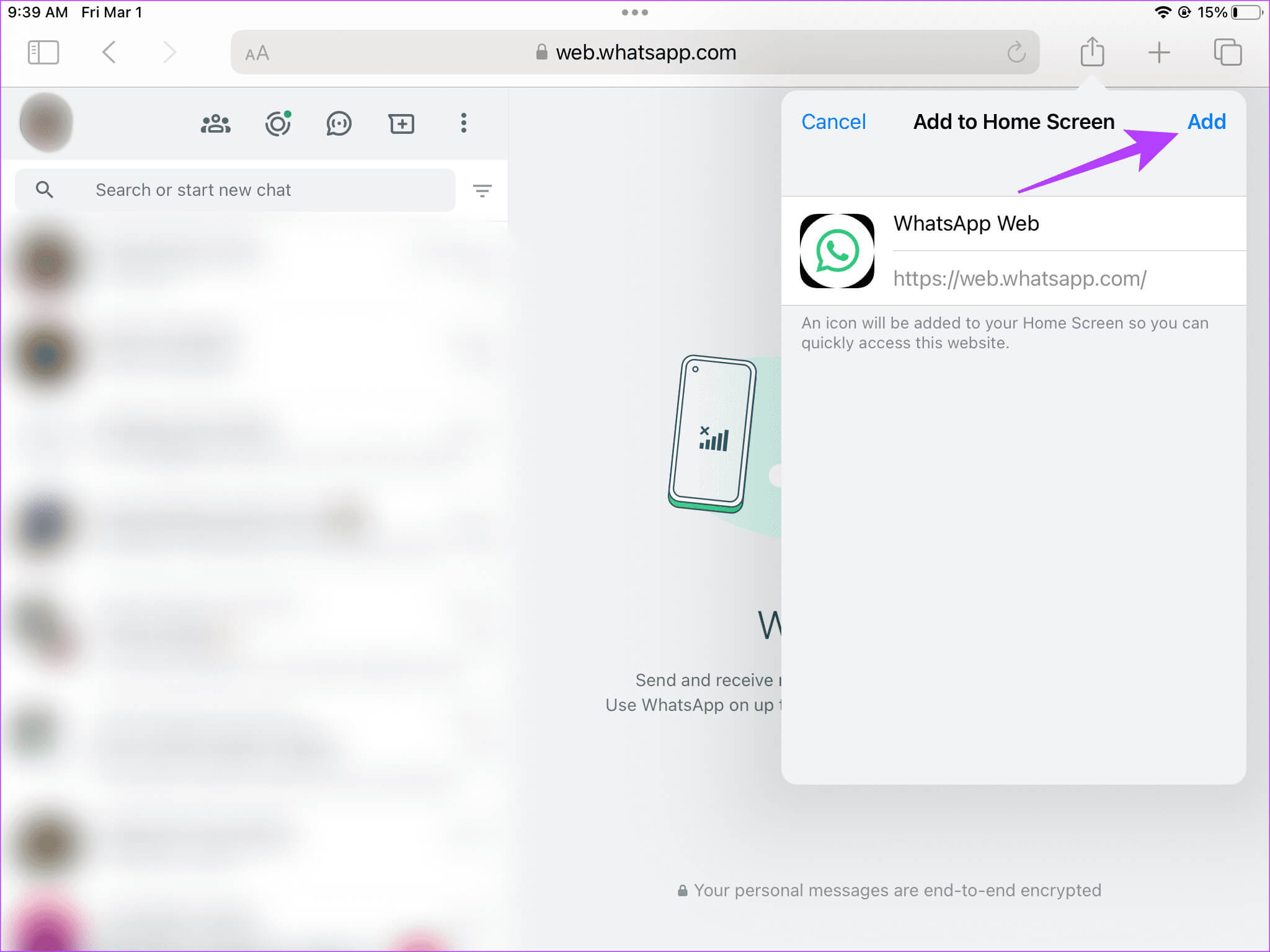Tap the search bar magnifier icon
1270x952 pixels.
(44, 189)
